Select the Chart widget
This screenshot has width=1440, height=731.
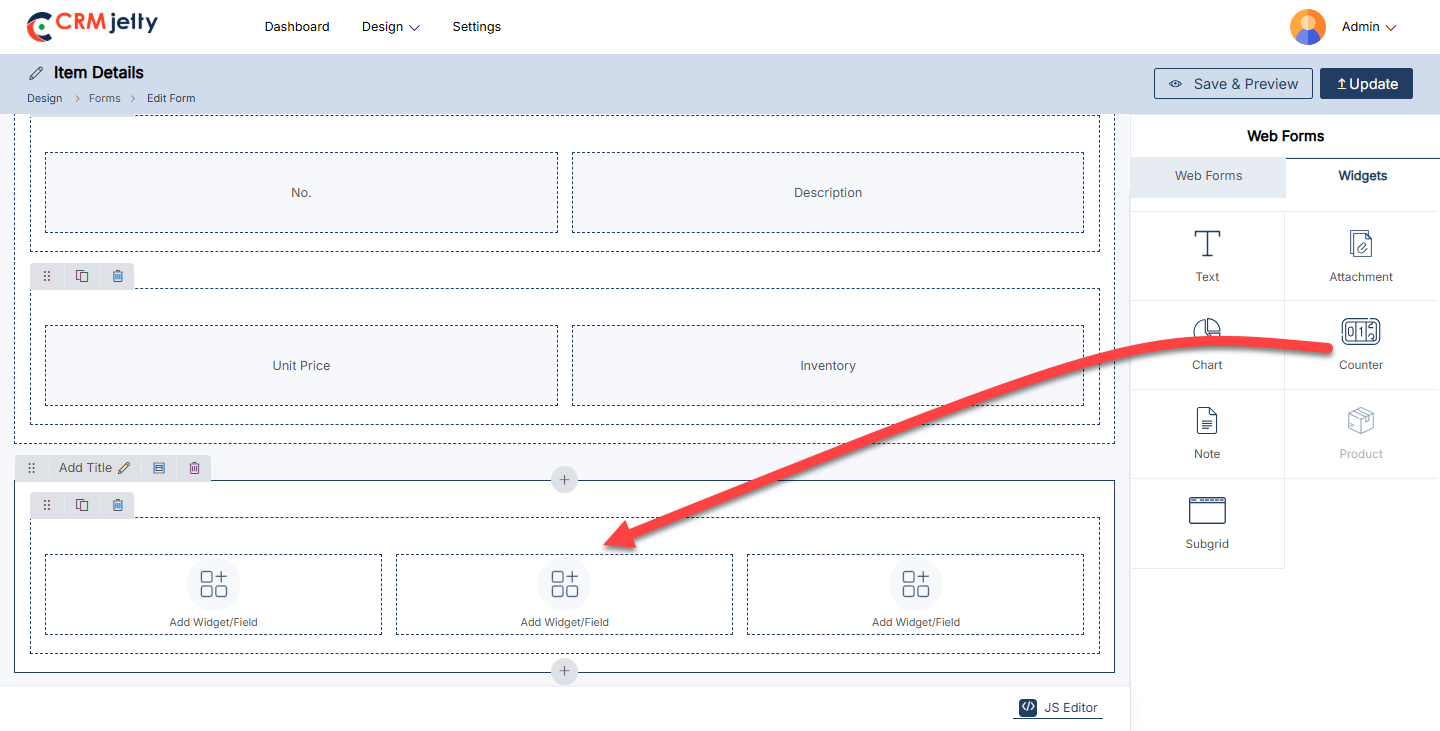(1207, 343)
